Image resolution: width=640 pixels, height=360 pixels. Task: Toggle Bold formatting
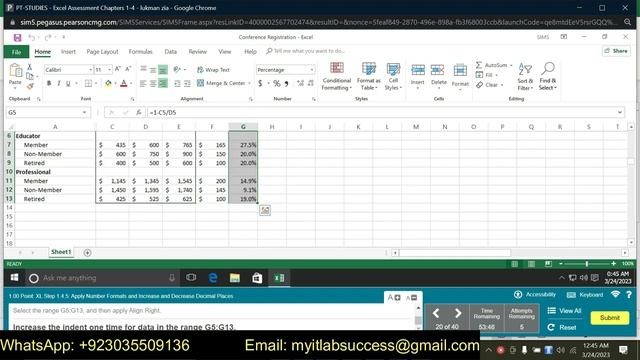point(49,83)
